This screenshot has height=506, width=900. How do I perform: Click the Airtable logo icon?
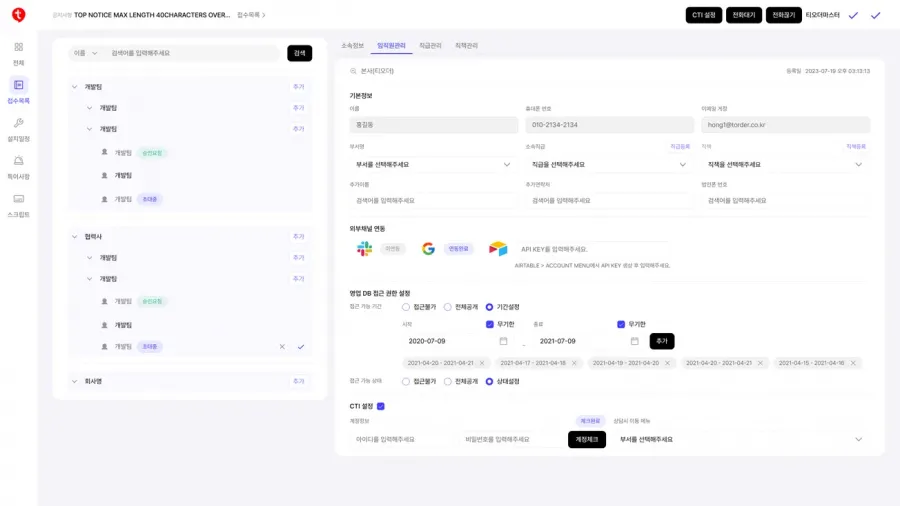(498, 248)
